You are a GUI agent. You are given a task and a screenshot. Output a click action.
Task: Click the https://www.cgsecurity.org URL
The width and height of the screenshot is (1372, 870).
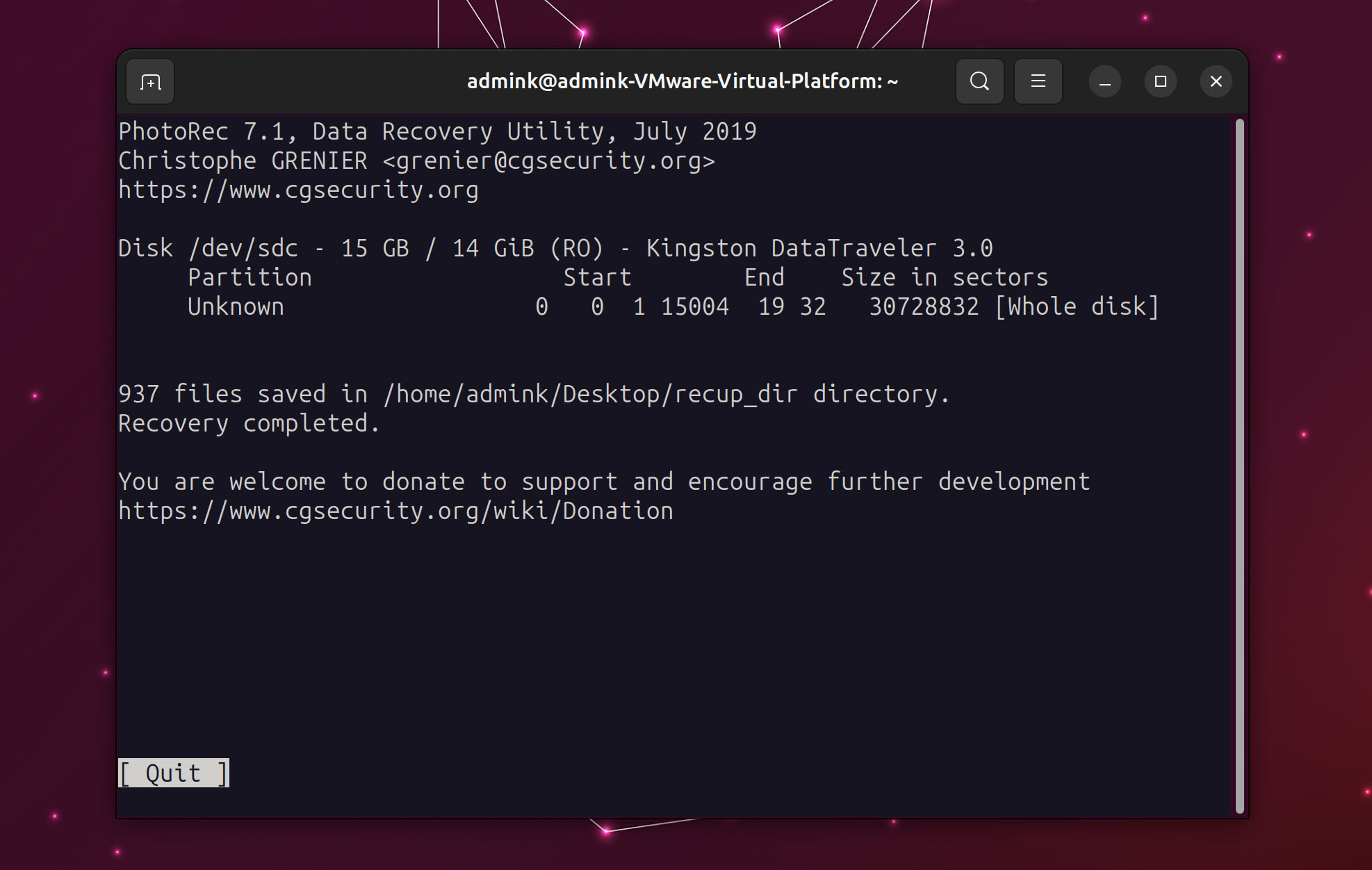298,190
